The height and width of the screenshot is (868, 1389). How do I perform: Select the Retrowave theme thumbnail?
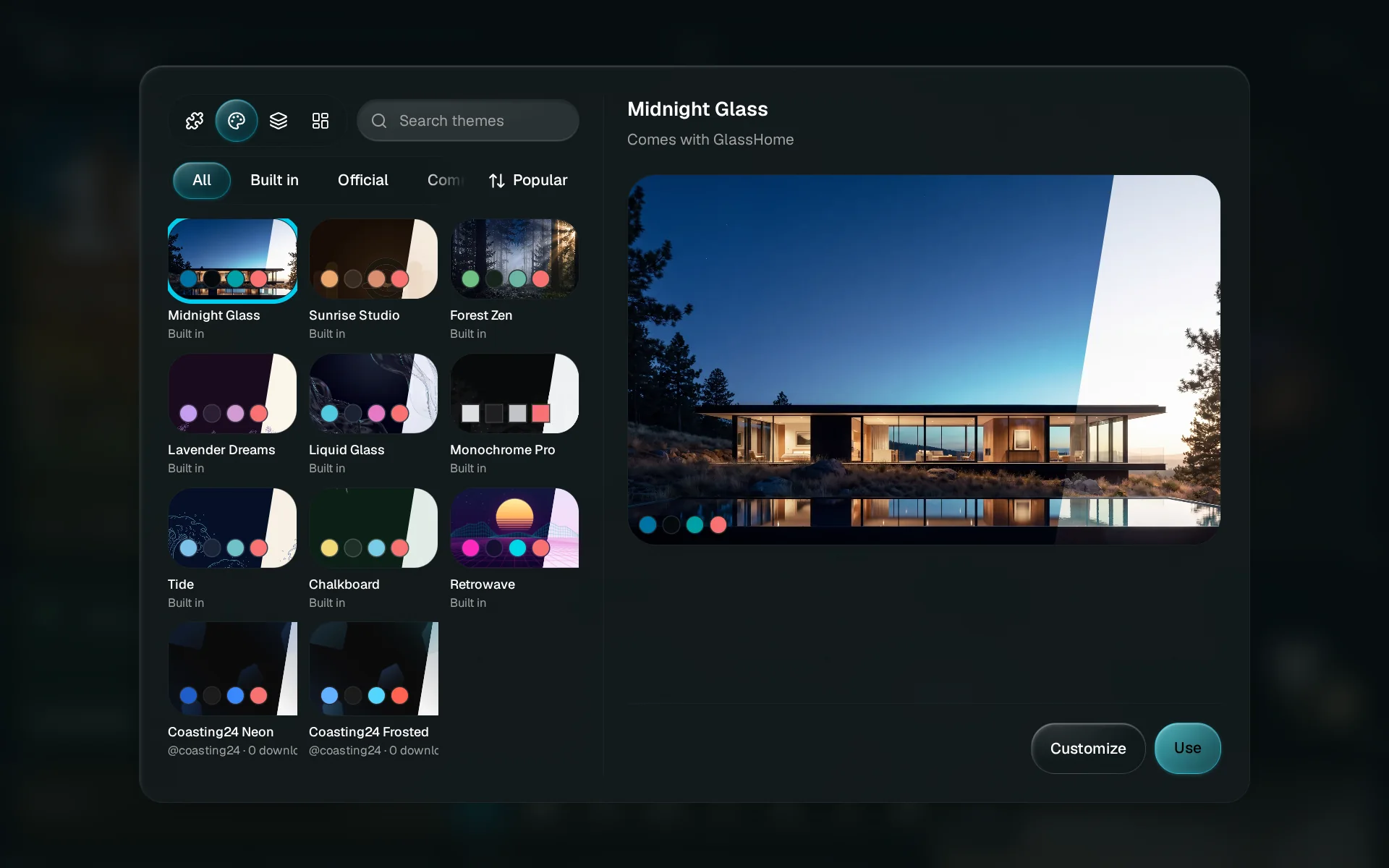tap(514, 528)
